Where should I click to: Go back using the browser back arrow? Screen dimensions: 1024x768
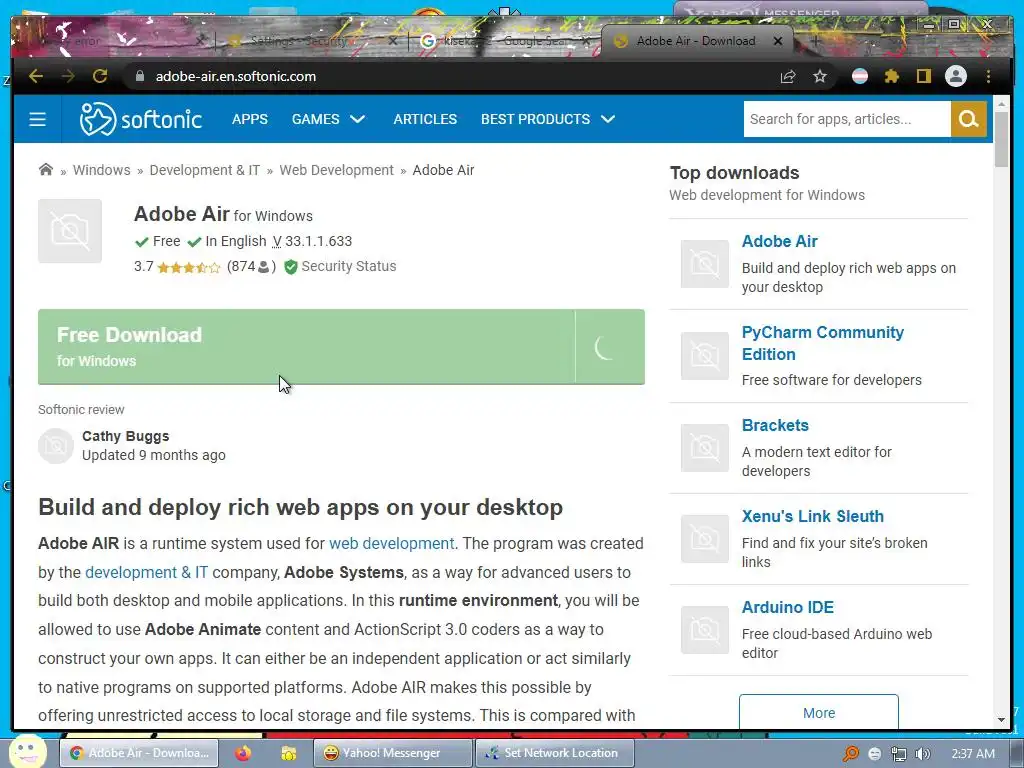tap(36, 76)
